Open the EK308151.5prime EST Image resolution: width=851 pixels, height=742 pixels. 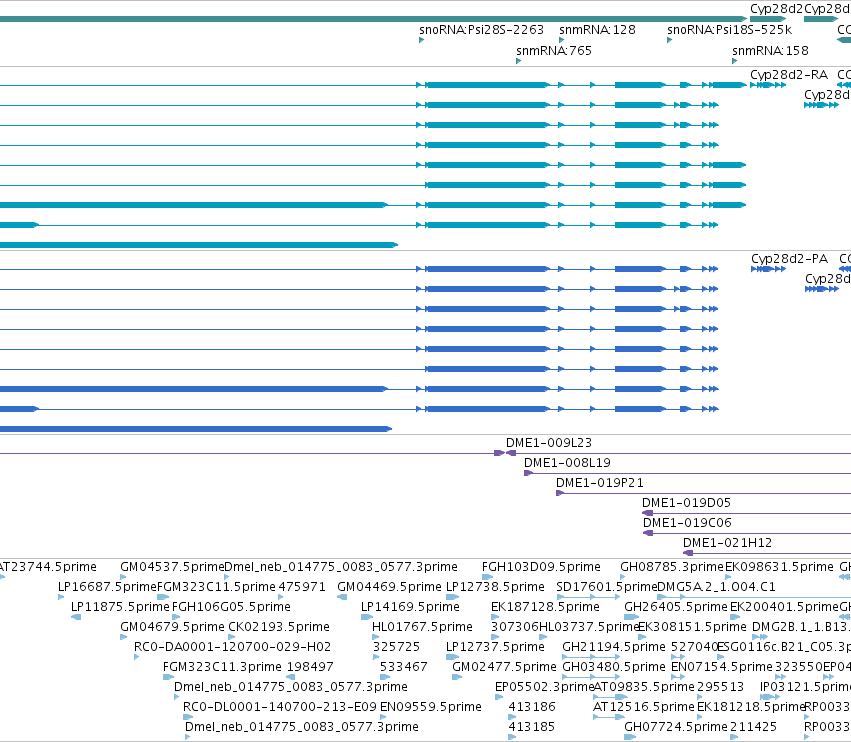(693, 627)
